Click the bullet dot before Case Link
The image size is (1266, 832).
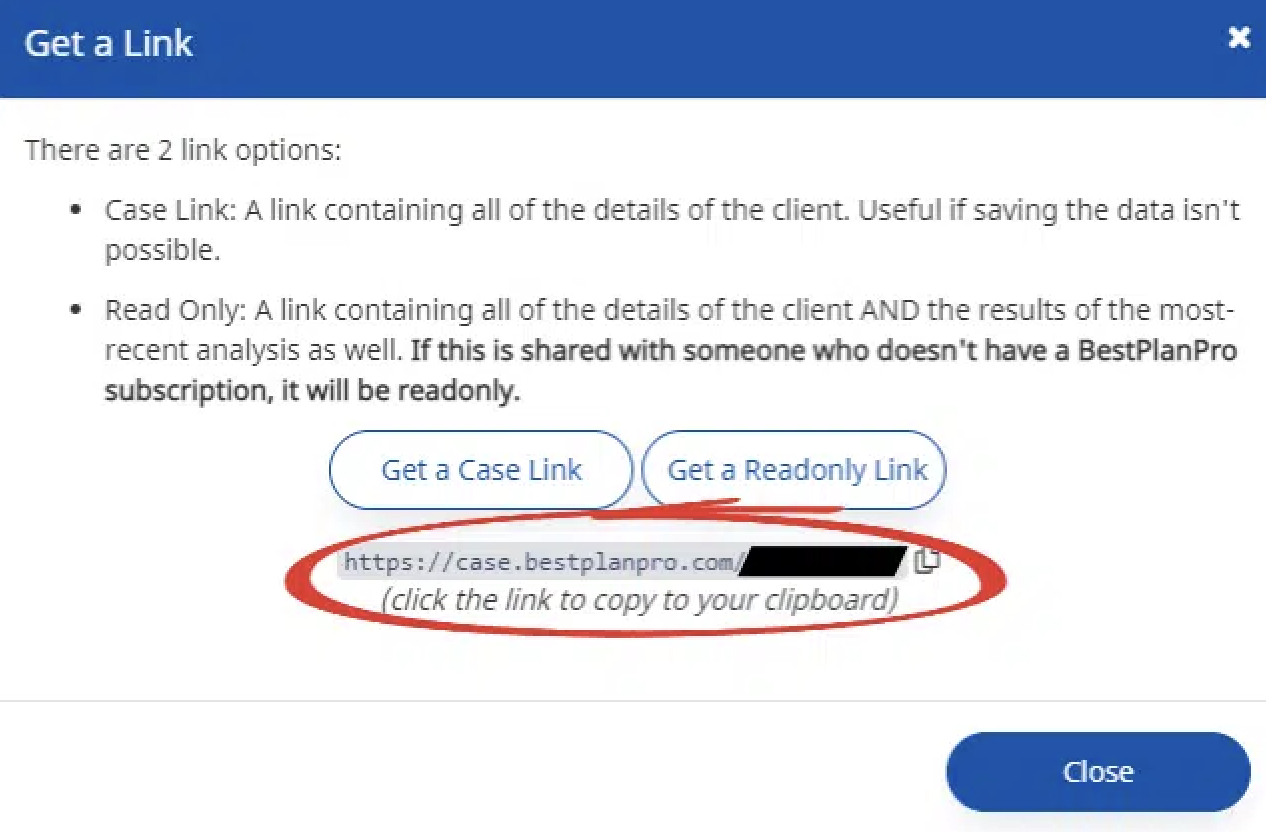76,212
